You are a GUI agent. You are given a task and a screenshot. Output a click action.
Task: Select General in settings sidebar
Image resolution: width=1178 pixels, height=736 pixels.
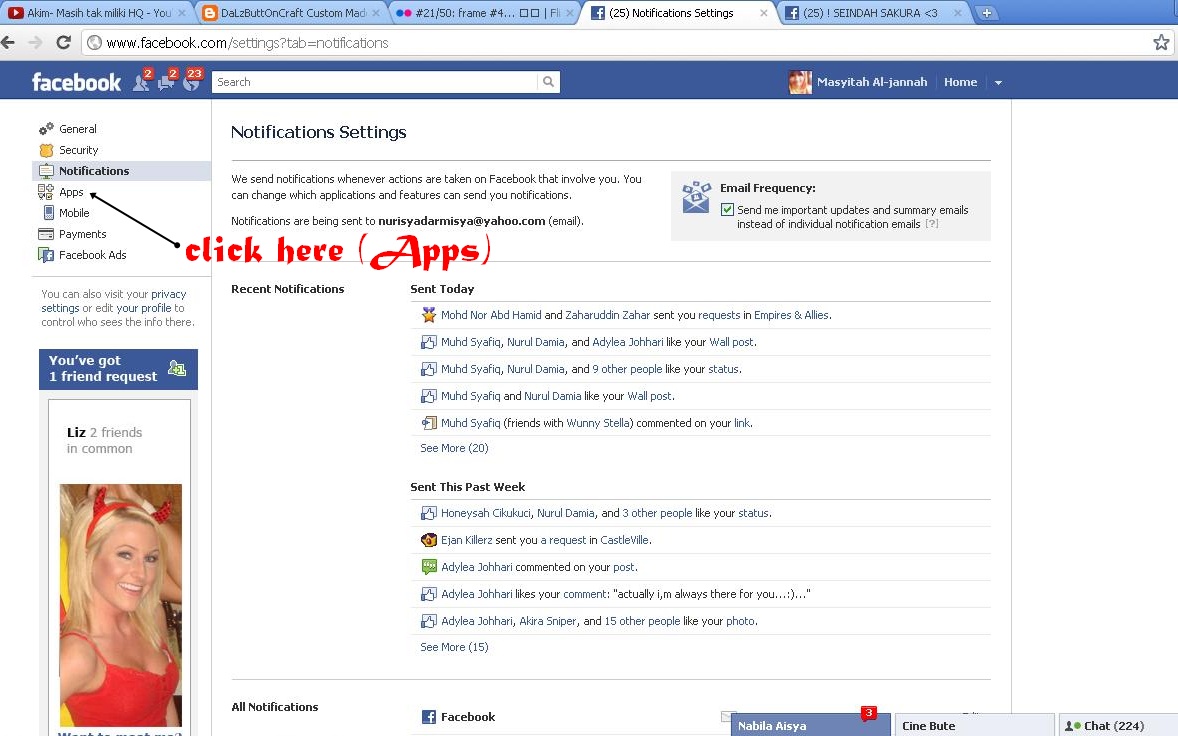tap(77, 128)
